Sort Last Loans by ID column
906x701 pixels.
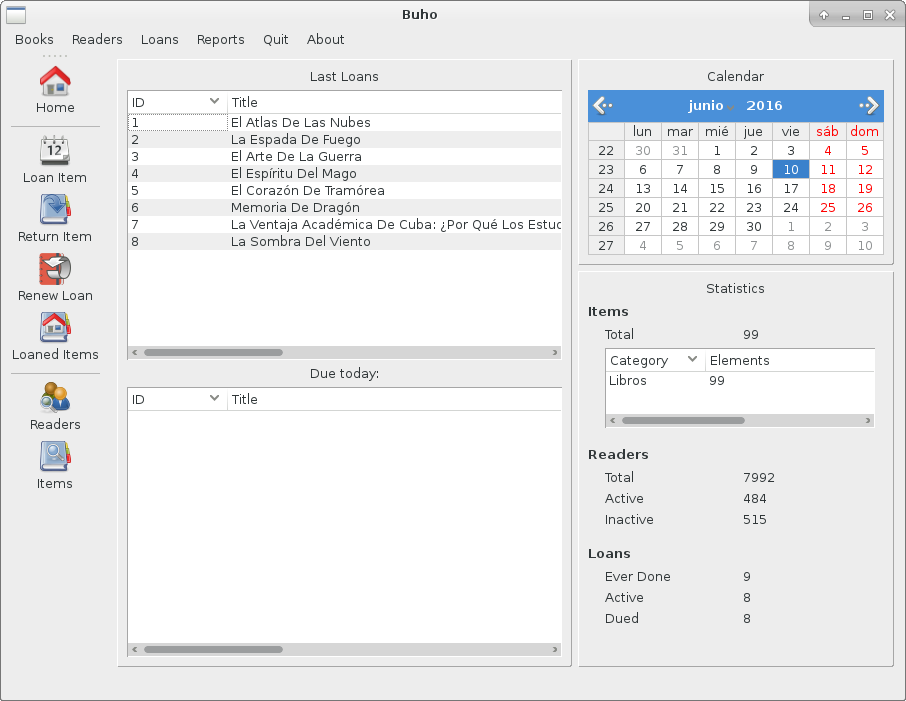click(177, 102)
